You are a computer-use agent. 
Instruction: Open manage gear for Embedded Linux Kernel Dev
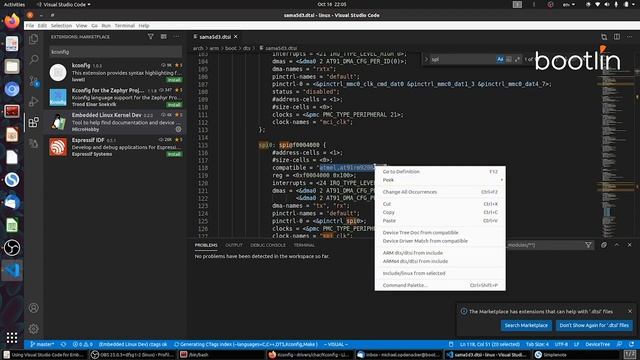pos(178,129)
